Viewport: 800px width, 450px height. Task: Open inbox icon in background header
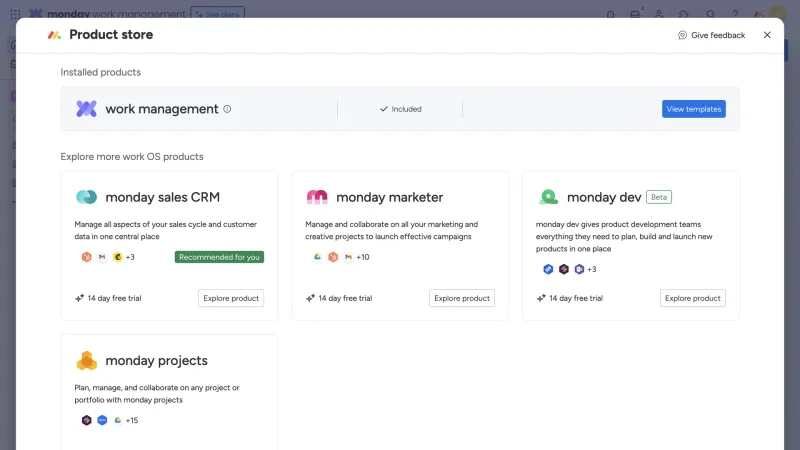pyautogui.click(x=635, y=14)
